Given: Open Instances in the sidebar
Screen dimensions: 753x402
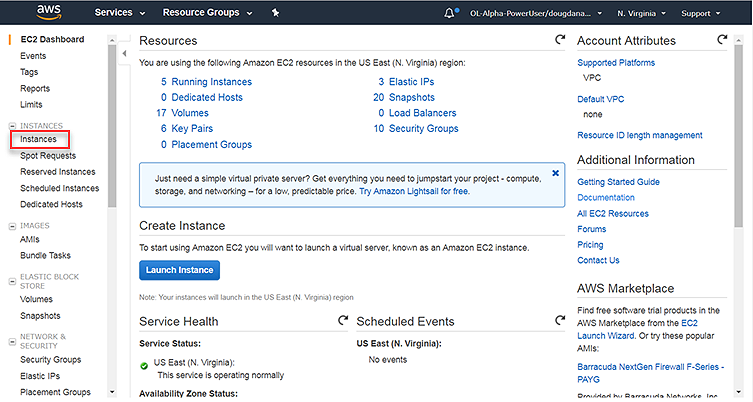Looking at the screenshot, I should (x=38, y=139).
